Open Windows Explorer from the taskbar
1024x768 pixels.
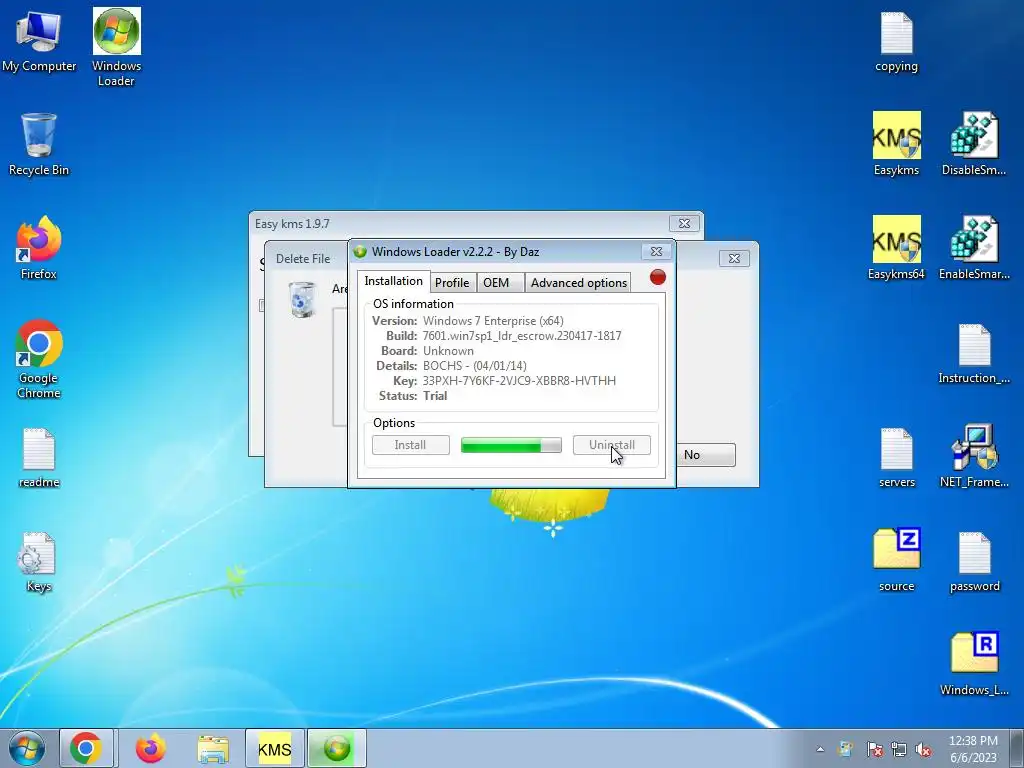tap(213, 748)
